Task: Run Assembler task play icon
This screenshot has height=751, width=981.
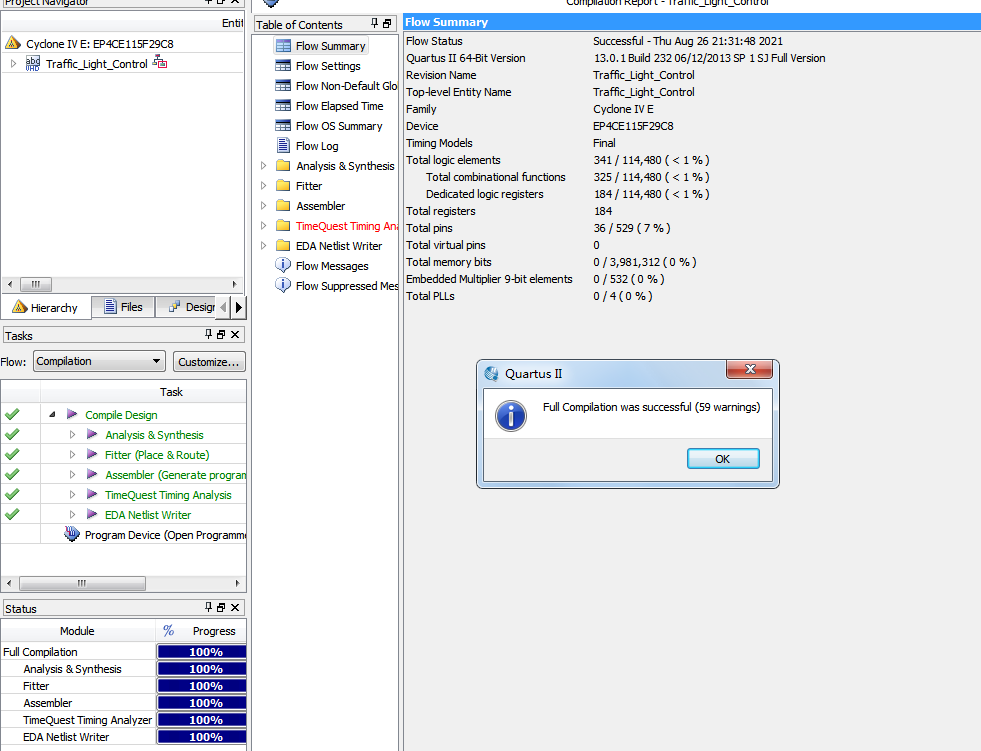Action: [92, 474]
